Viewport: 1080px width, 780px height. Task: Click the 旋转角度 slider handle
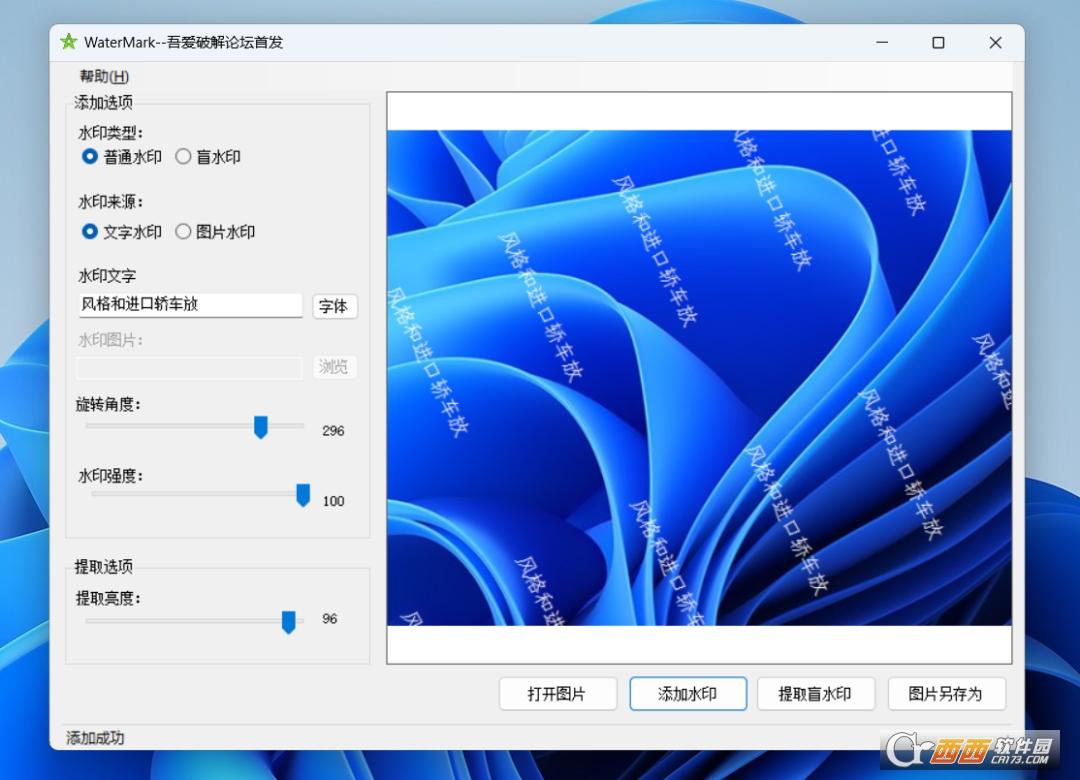coord(260,427)
